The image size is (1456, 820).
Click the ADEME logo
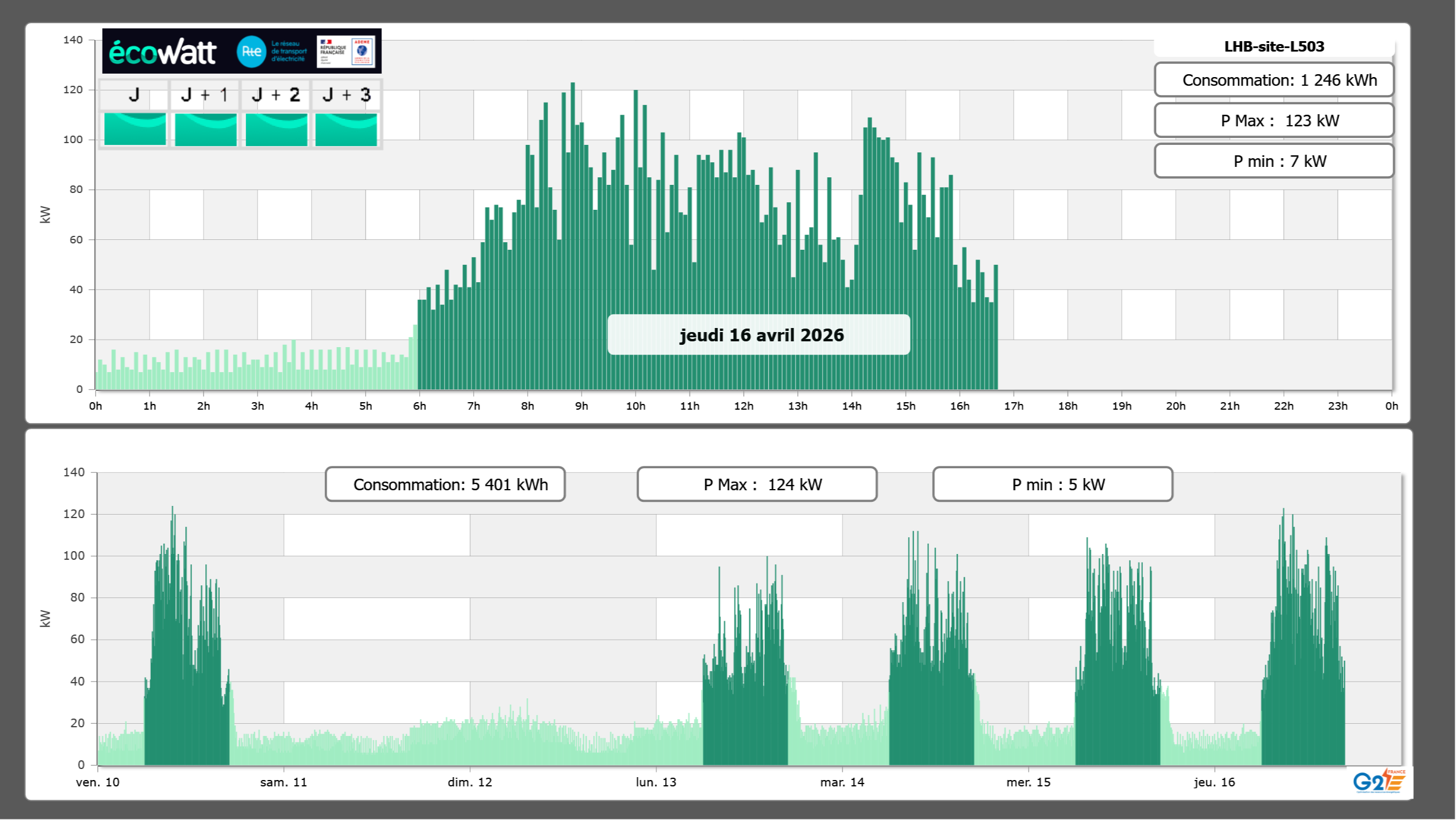[362, 51]
